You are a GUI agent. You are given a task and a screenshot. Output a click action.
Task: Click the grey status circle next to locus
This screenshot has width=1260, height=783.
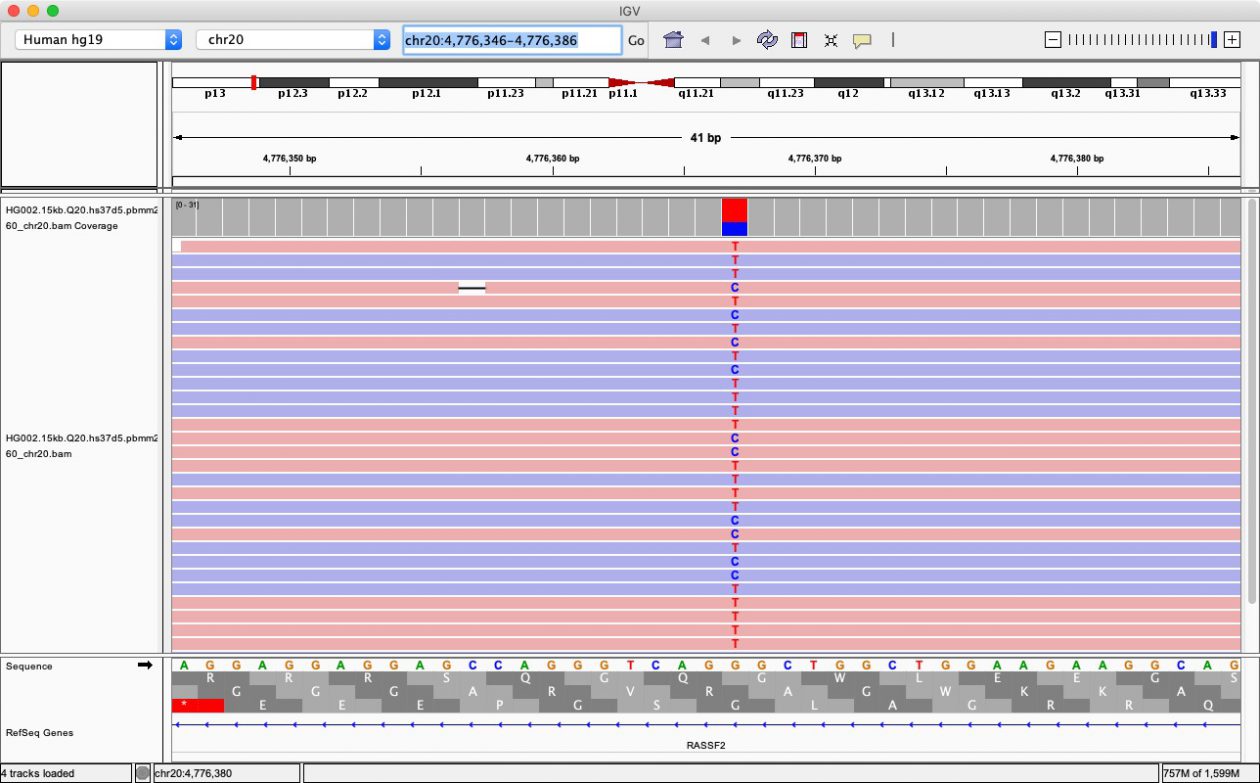click(x=142, y=772)
